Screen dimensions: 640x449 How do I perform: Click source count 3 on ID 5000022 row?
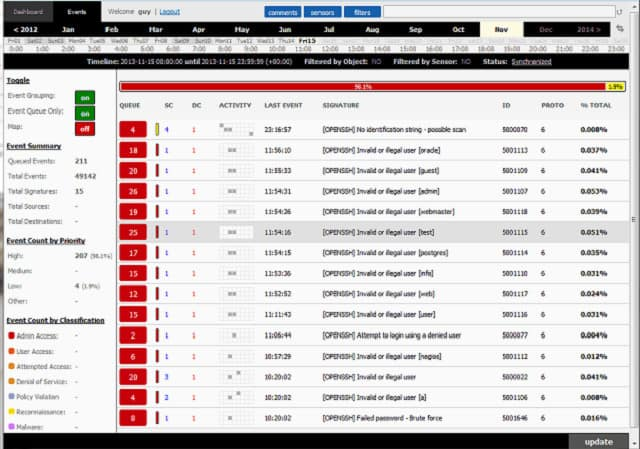(167, 377)
